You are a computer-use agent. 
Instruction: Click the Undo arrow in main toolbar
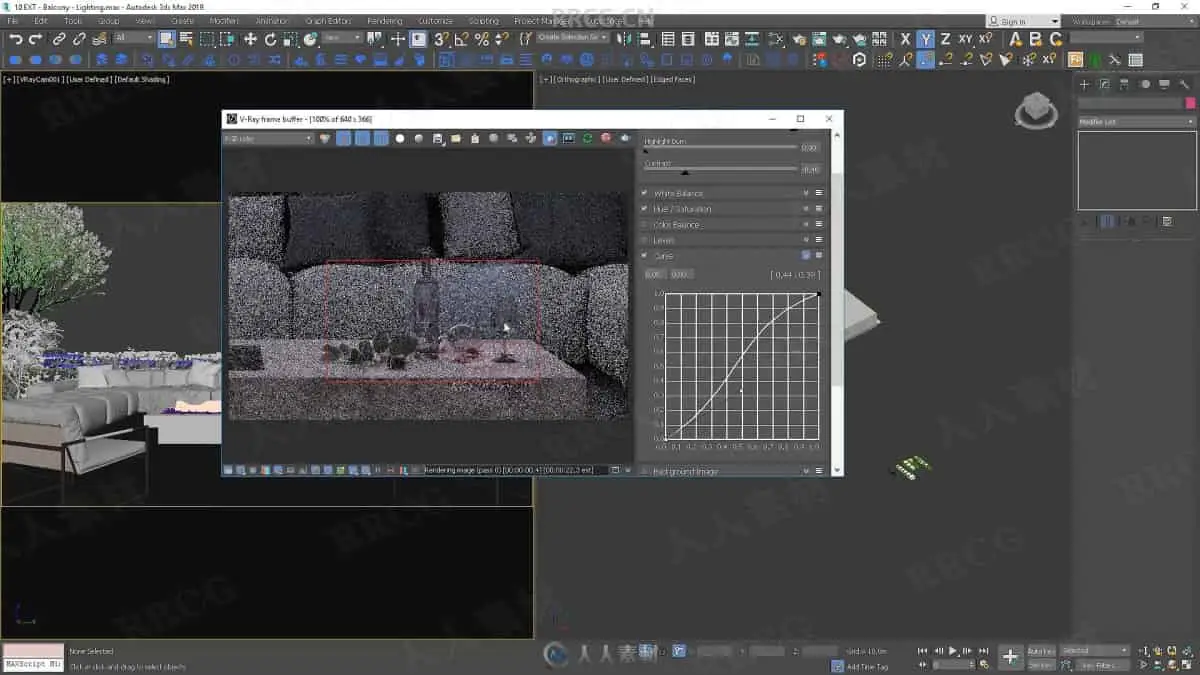tap(16, 39)
